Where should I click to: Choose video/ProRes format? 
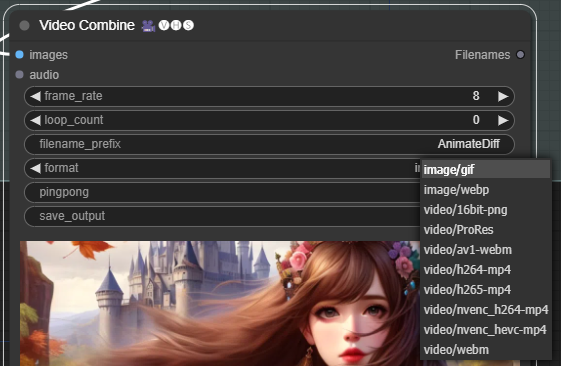[486, 230]
